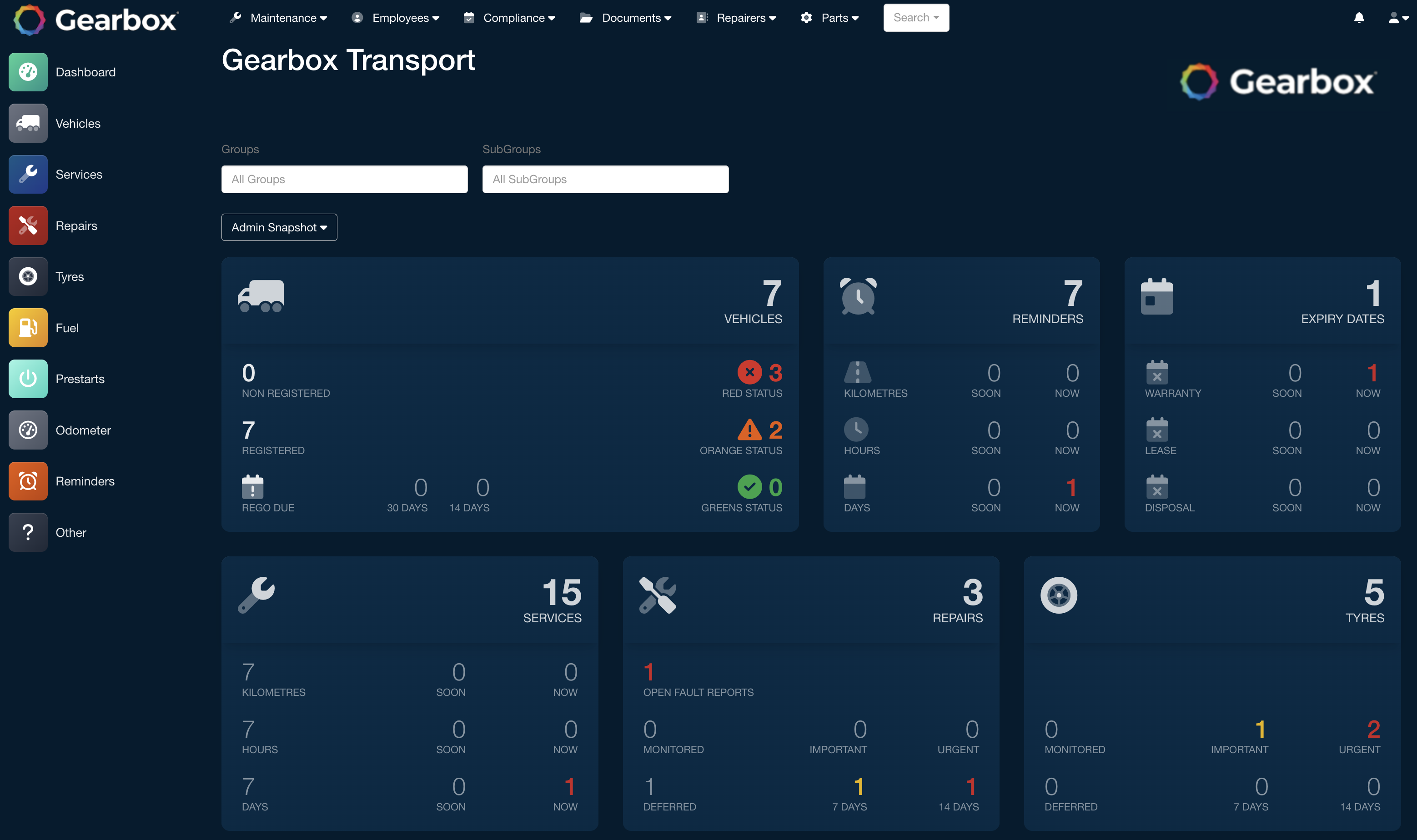Open the Warranty Now count 1

1372,373
